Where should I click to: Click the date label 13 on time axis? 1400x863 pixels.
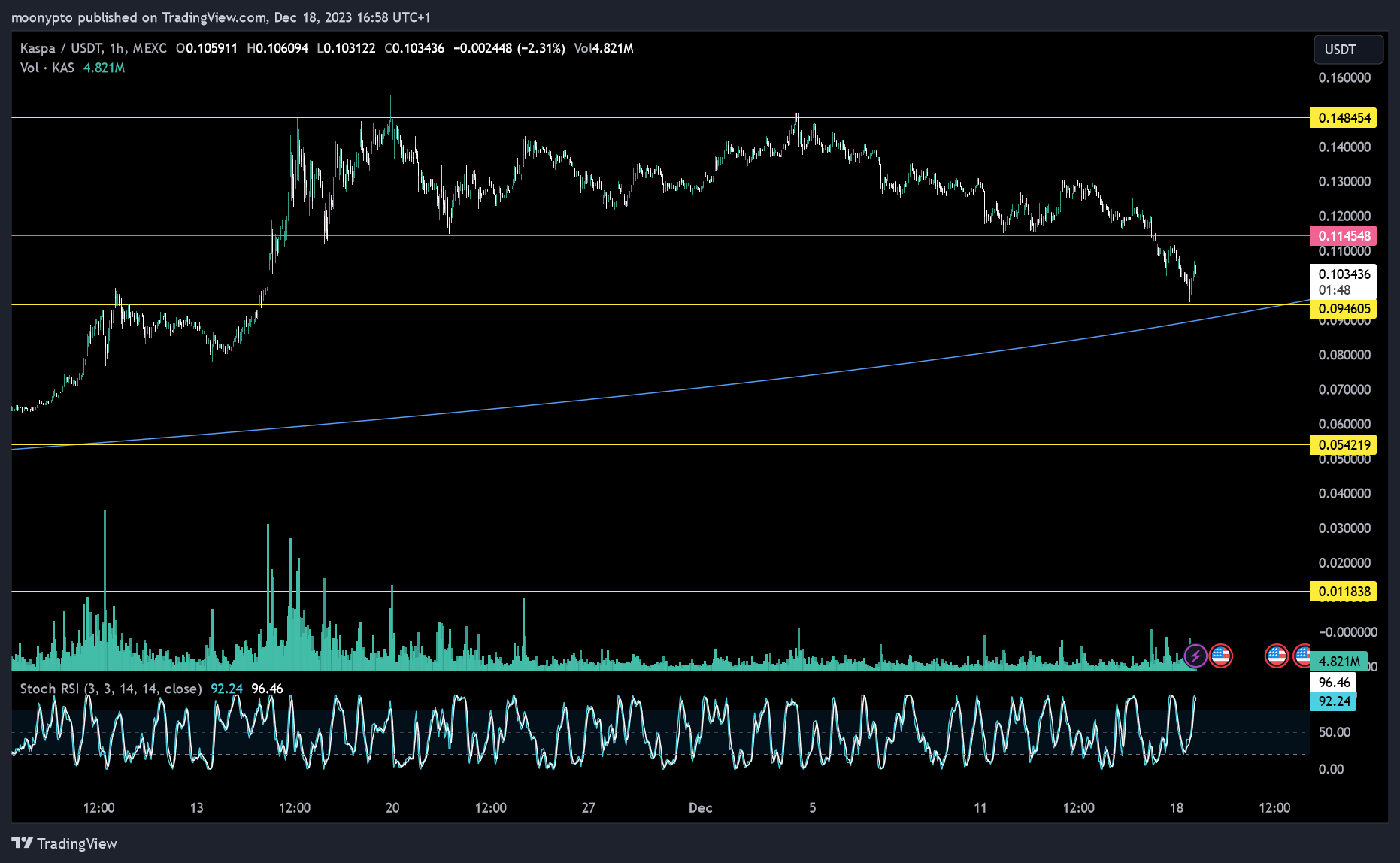coord(196,808)
